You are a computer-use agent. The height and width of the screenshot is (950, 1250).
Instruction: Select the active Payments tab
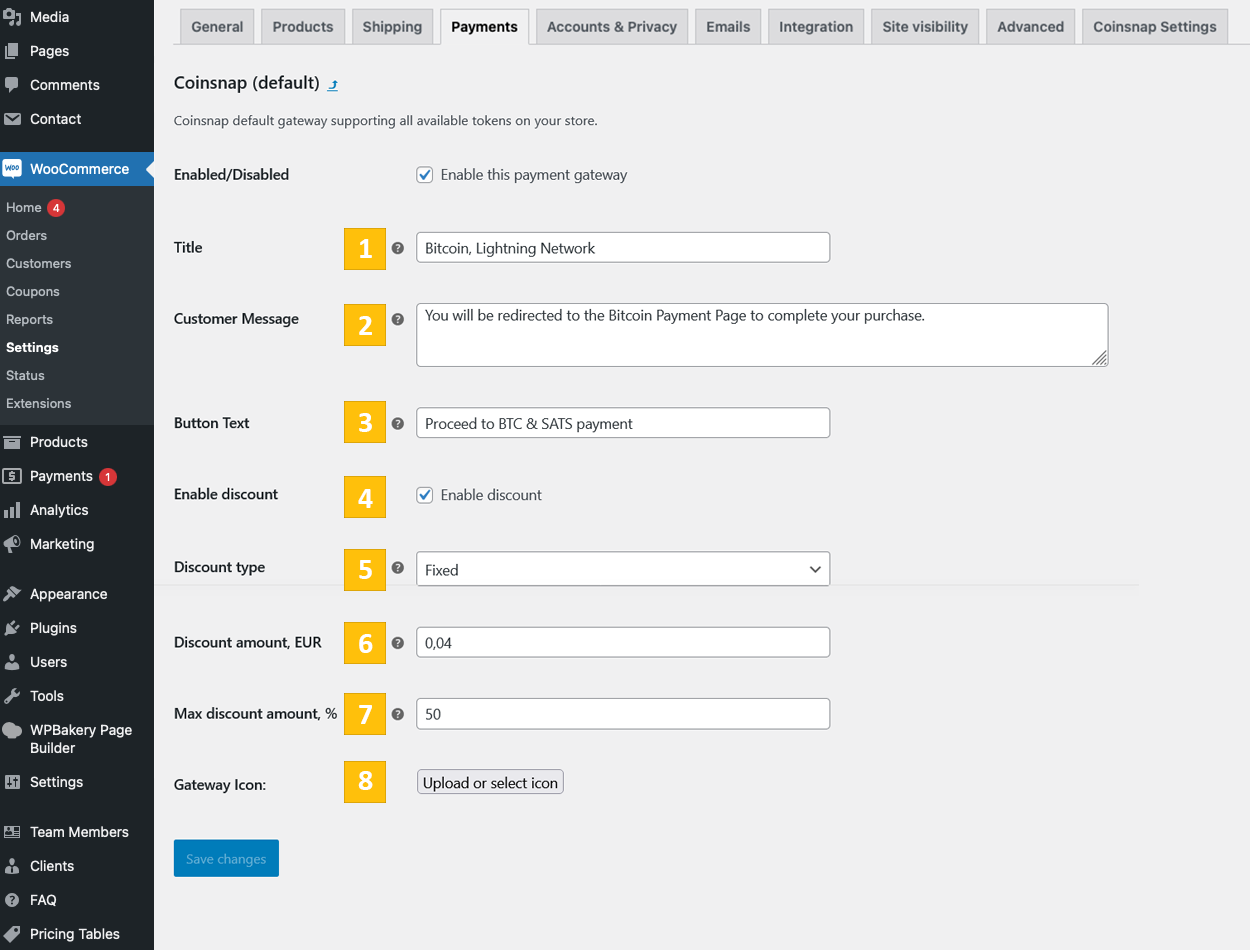(484, 27)
